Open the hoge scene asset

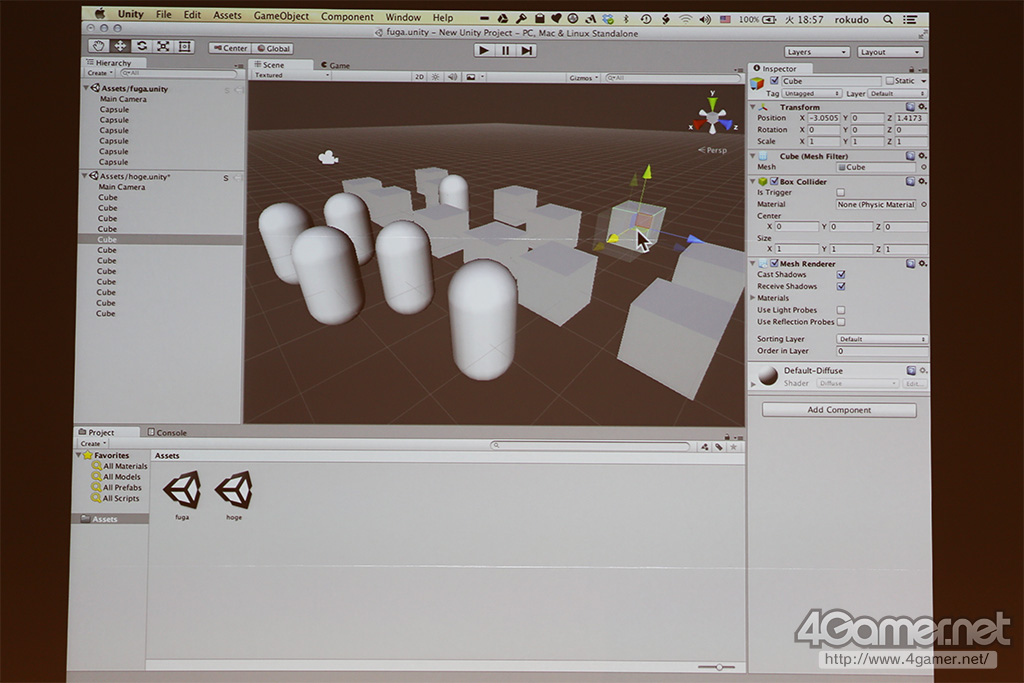coord(234,492)
